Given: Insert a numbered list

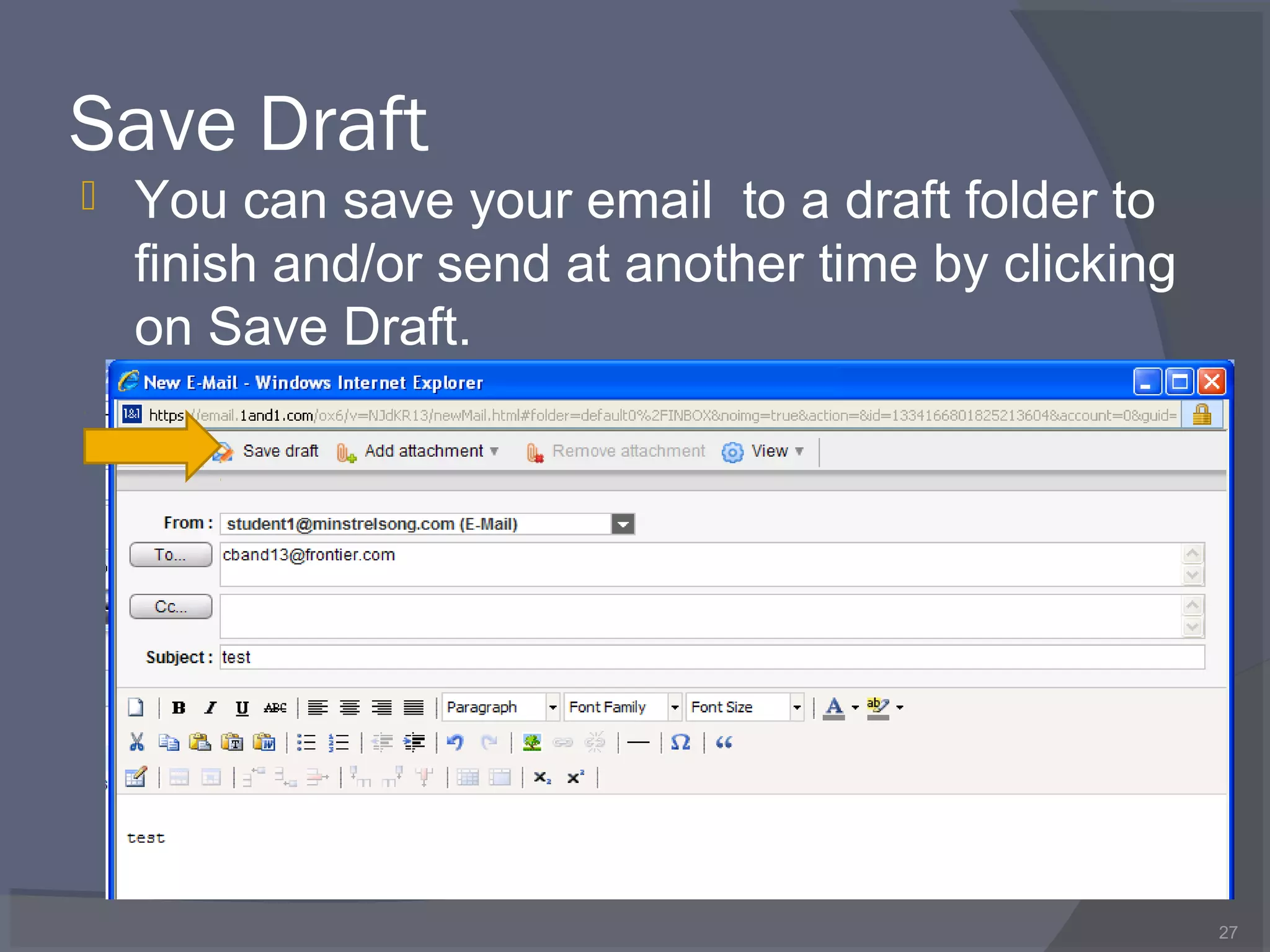Looking at the screenshot, I should (339, 742).
